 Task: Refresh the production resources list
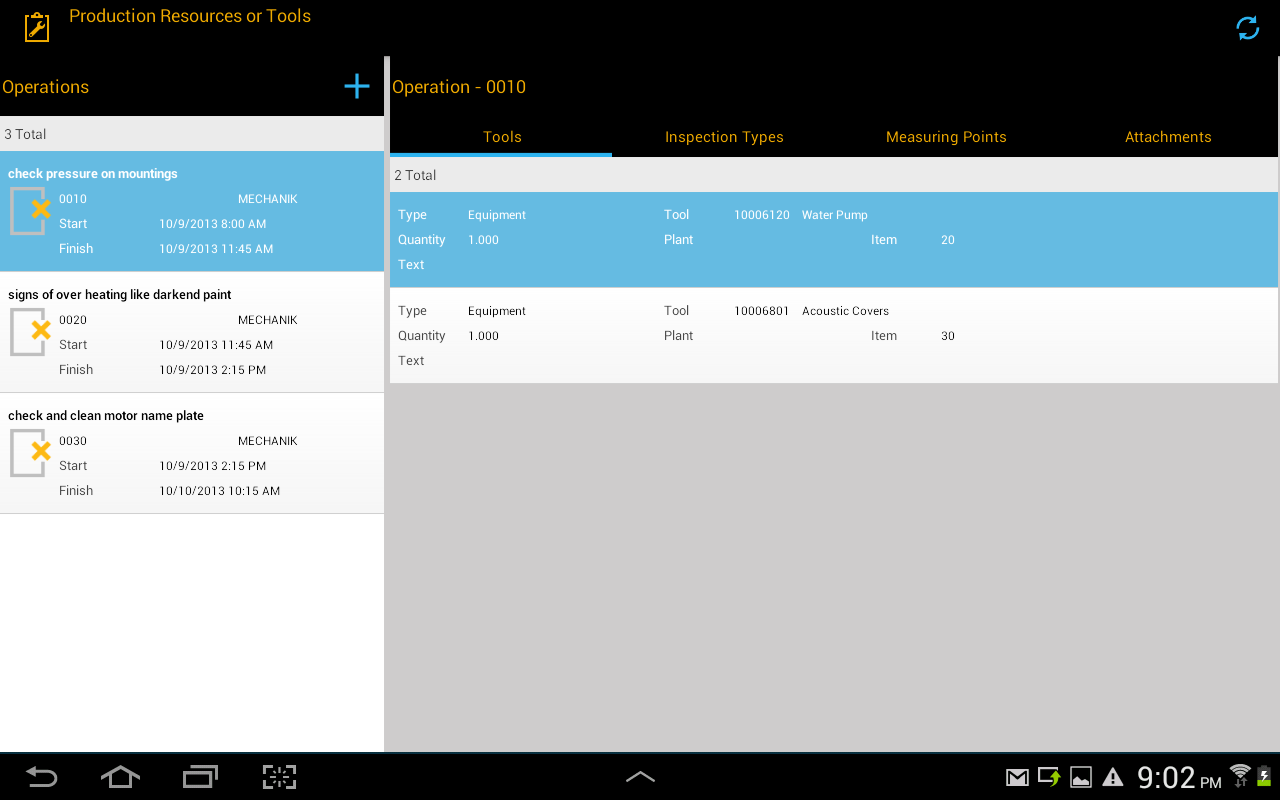[1246, 28]
